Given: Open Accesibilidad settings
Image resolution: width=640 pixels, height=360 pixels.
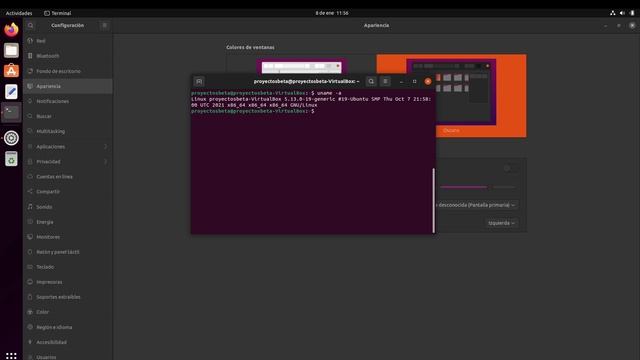Looking at the screenshot, I should (x=68, y=342).
